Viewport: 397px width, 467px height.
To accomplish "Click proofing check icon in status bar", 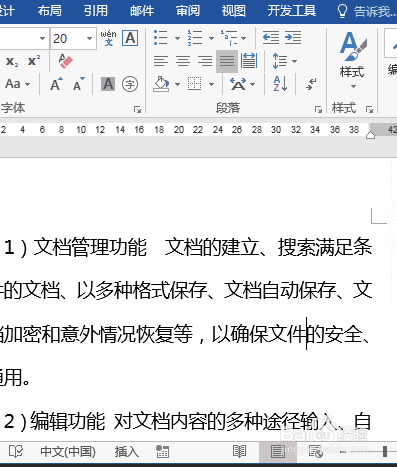I will click(16, 452).
